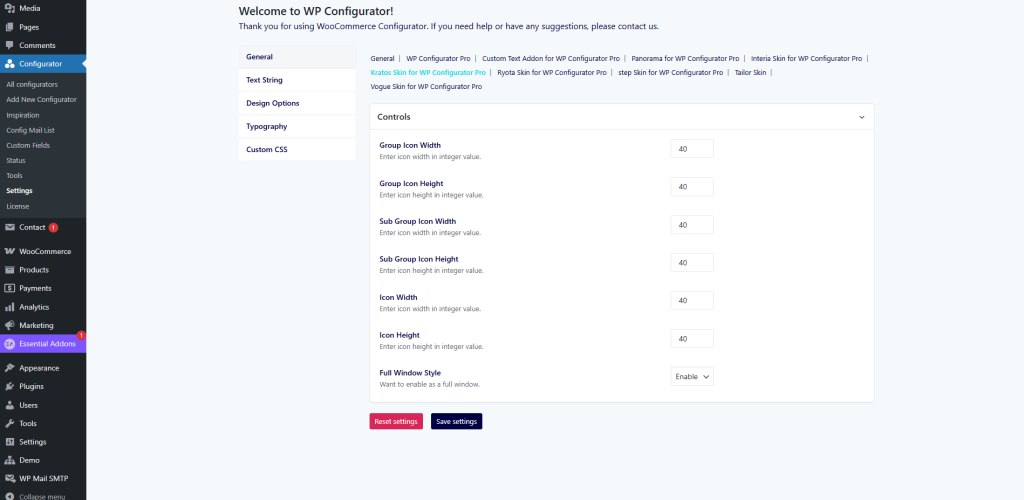The image size is (1024, 500).
Task: Open Analytics via its bar chart icon
Action: (x=10, y=307)
